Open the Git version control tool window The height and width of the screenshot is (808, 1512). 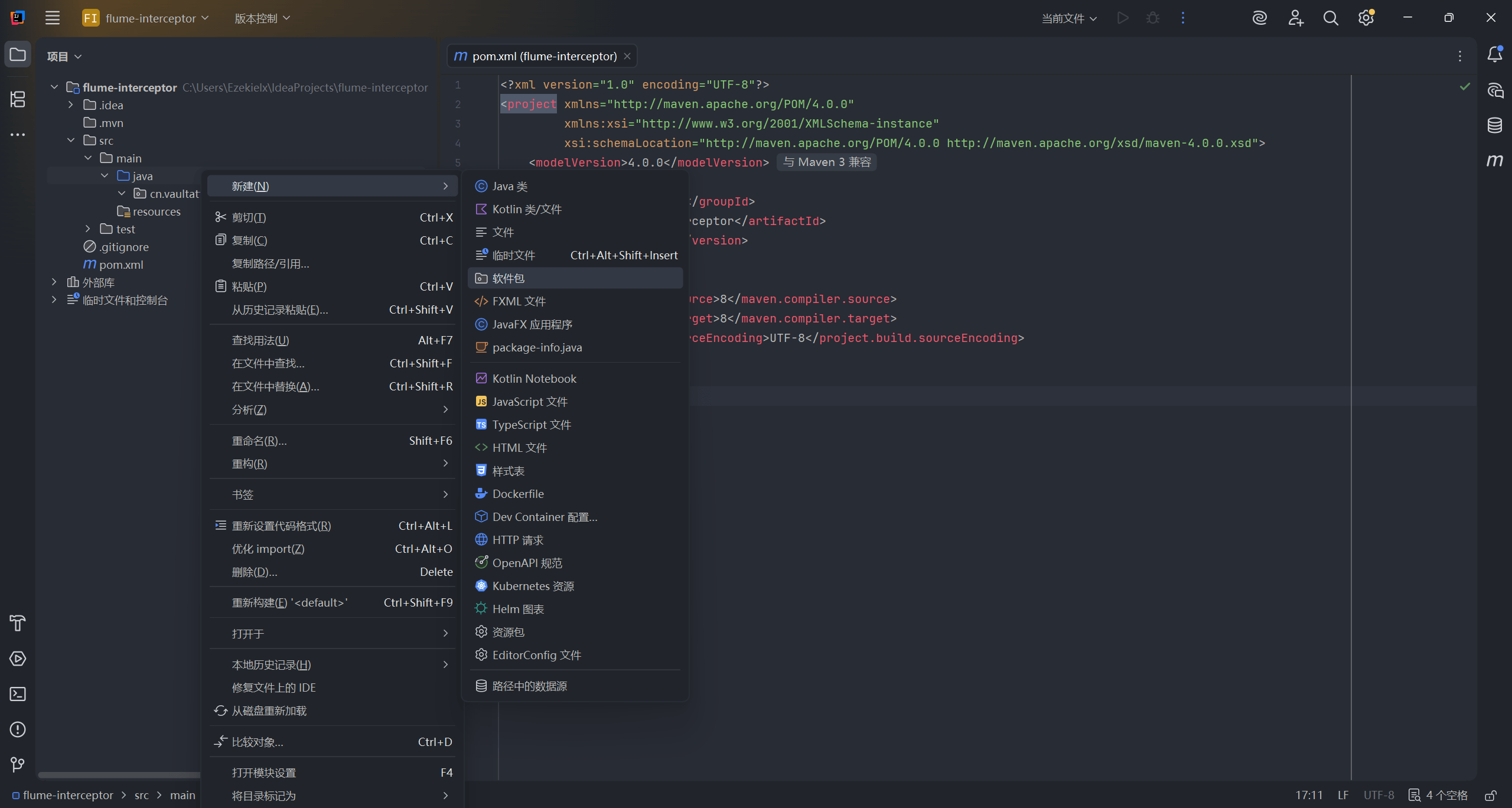(x=18, y=765)
